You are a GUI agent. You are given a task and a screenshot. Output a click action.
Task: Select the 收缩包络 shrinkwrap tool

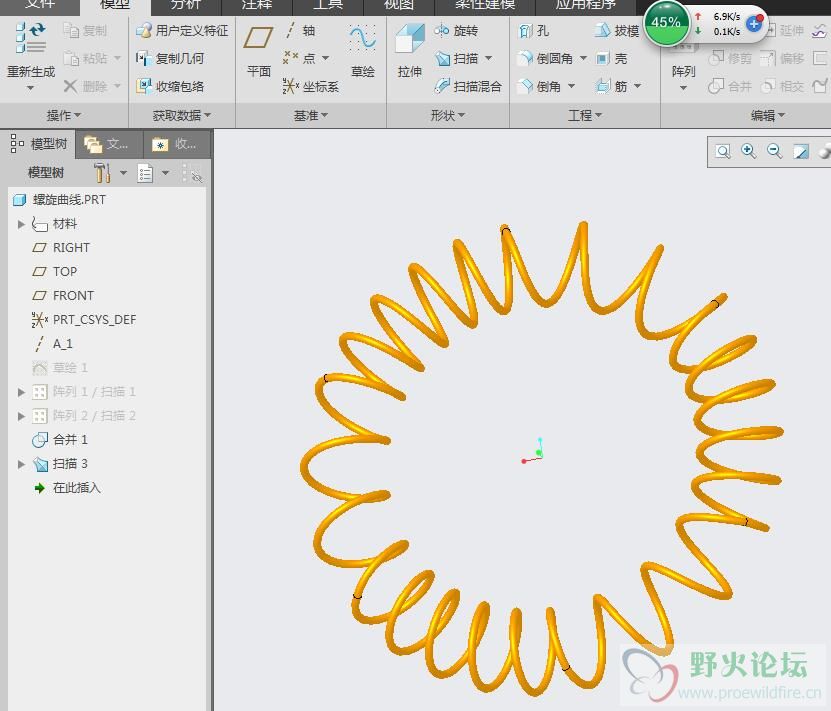click(170, 86)
